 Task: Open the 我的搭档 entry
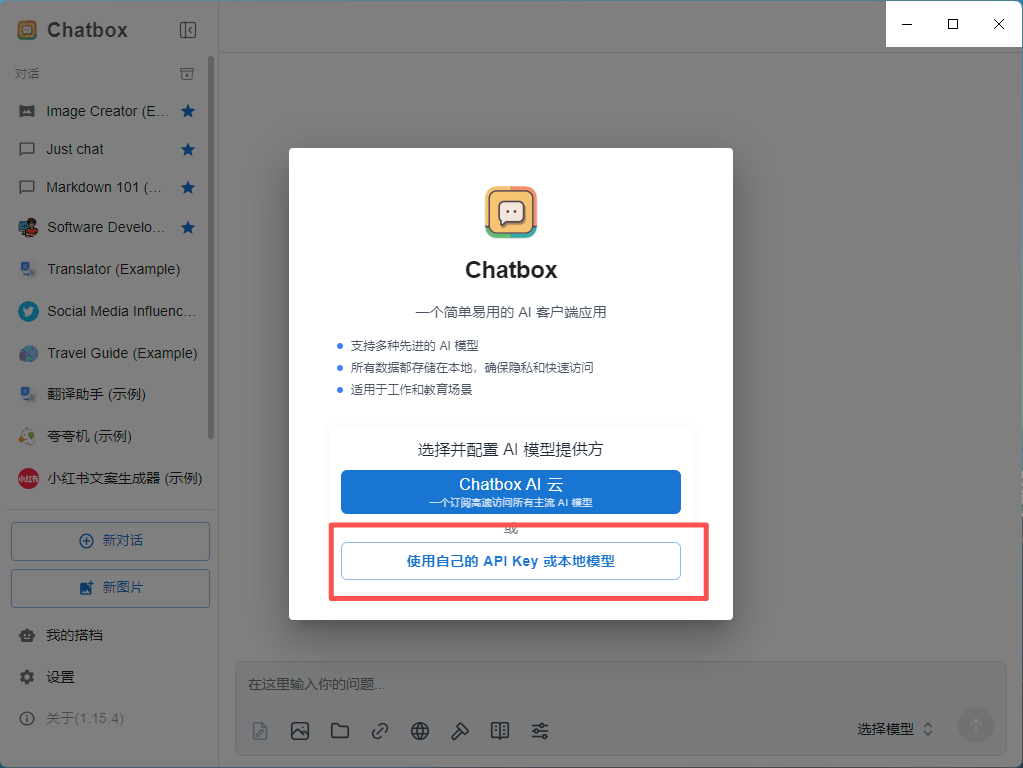(70, 635)
